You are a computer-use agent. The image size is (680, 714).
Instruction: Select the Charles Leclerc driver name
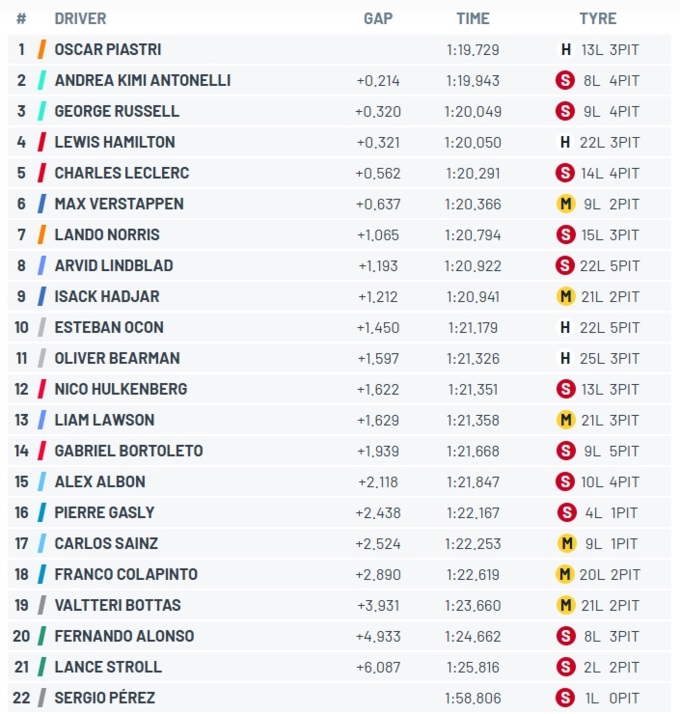121,173
